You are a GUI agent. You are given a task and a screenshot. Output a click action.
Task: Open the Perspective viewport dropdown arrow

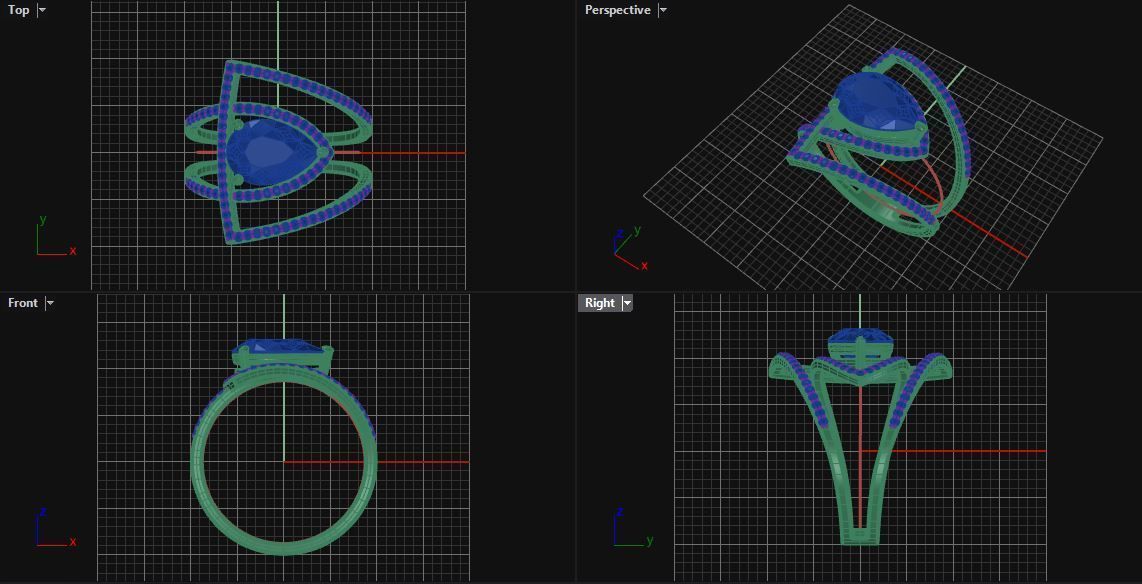(662, 10)
